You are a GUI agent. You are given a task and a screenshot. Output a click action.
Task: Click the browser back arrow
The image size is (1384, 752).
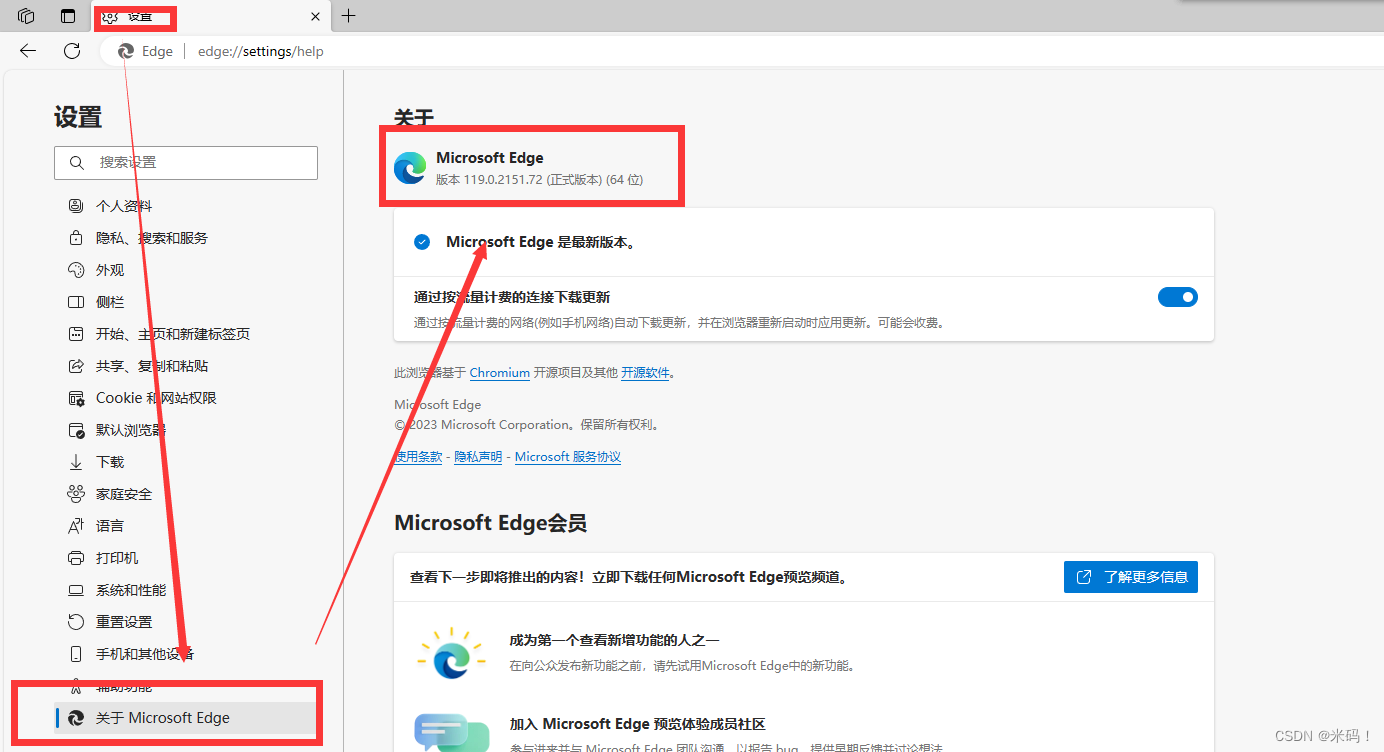[28, 51]
